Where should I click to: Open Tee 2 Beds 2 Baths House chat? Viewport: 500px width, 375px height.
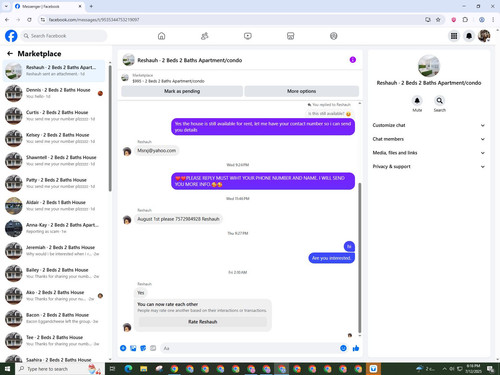tap(54, 341)
